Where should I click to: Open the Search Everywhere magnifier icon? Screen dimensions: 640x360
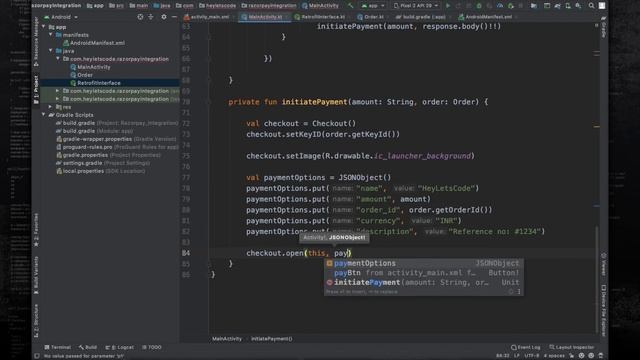pyautogui.click(x=591, y=6)
